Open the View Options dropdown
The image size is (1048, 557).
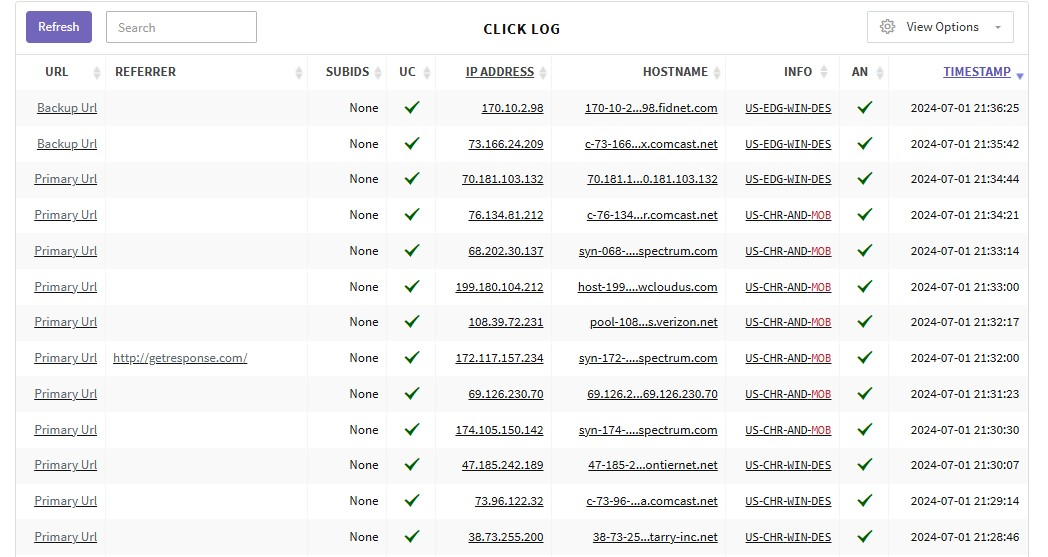click(940, 27)
